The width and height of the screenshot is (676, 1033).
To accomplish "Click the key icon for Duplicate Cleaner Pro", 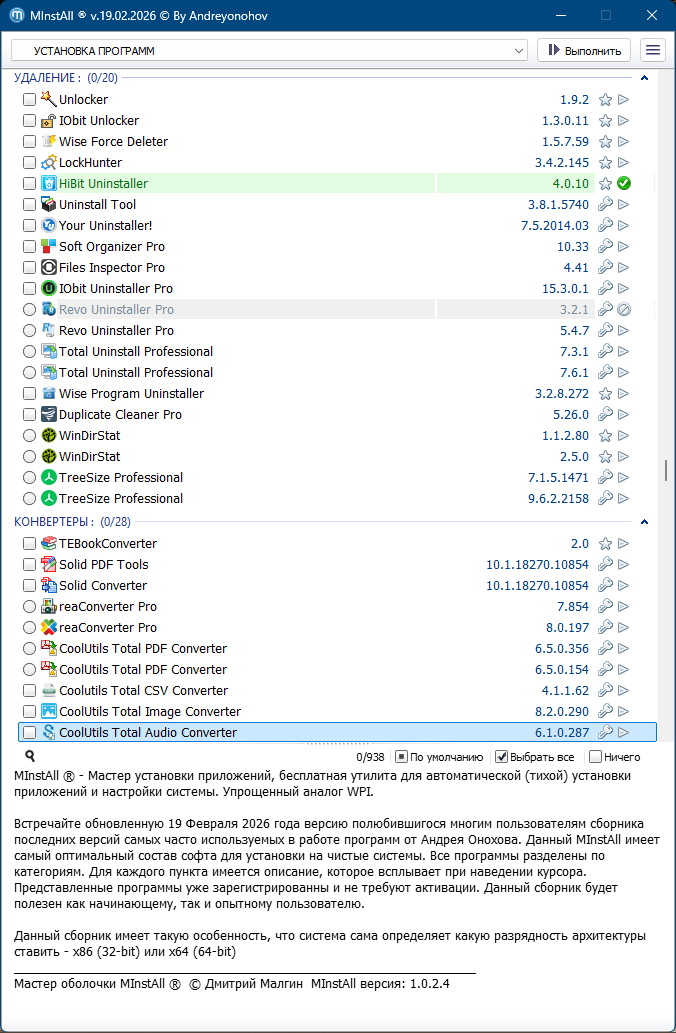I will point(605,415).
